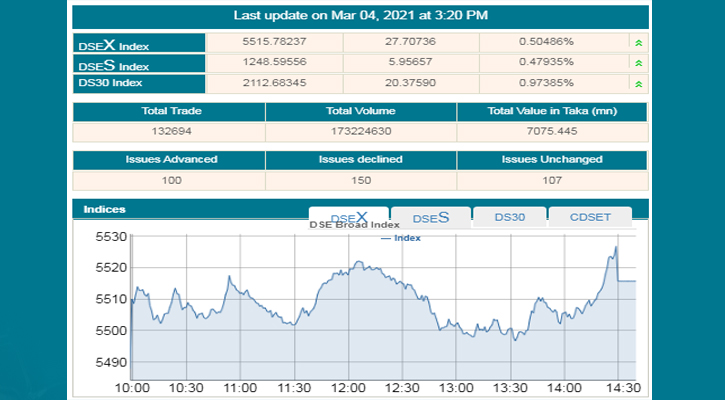Image resolution: width=725 pixels, height=400 pixels.
Task: Click the Issues Advanced header
Action: tap(169, 159)
